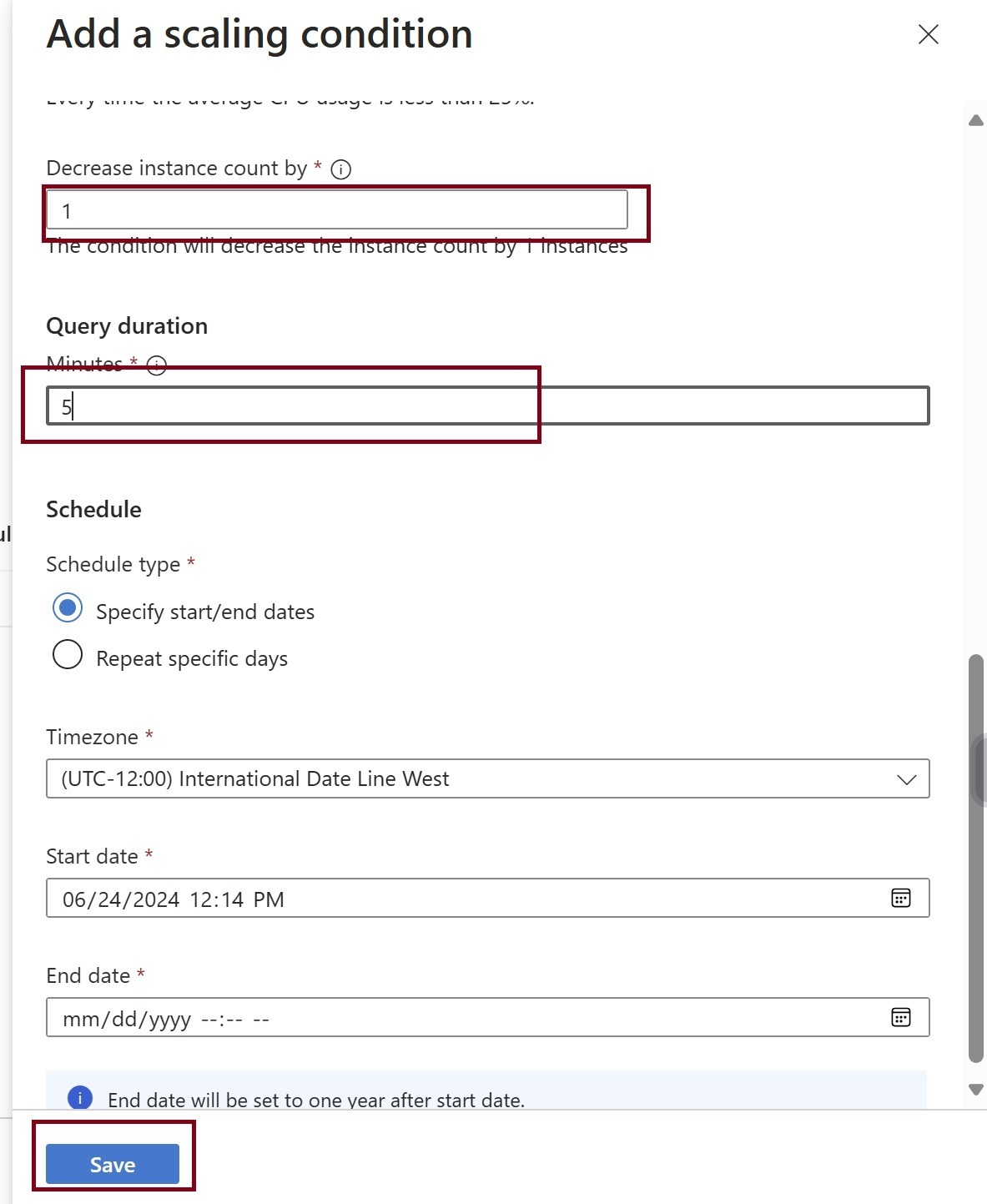Open the Start date calendar picker icon

[x=900, y=898]
